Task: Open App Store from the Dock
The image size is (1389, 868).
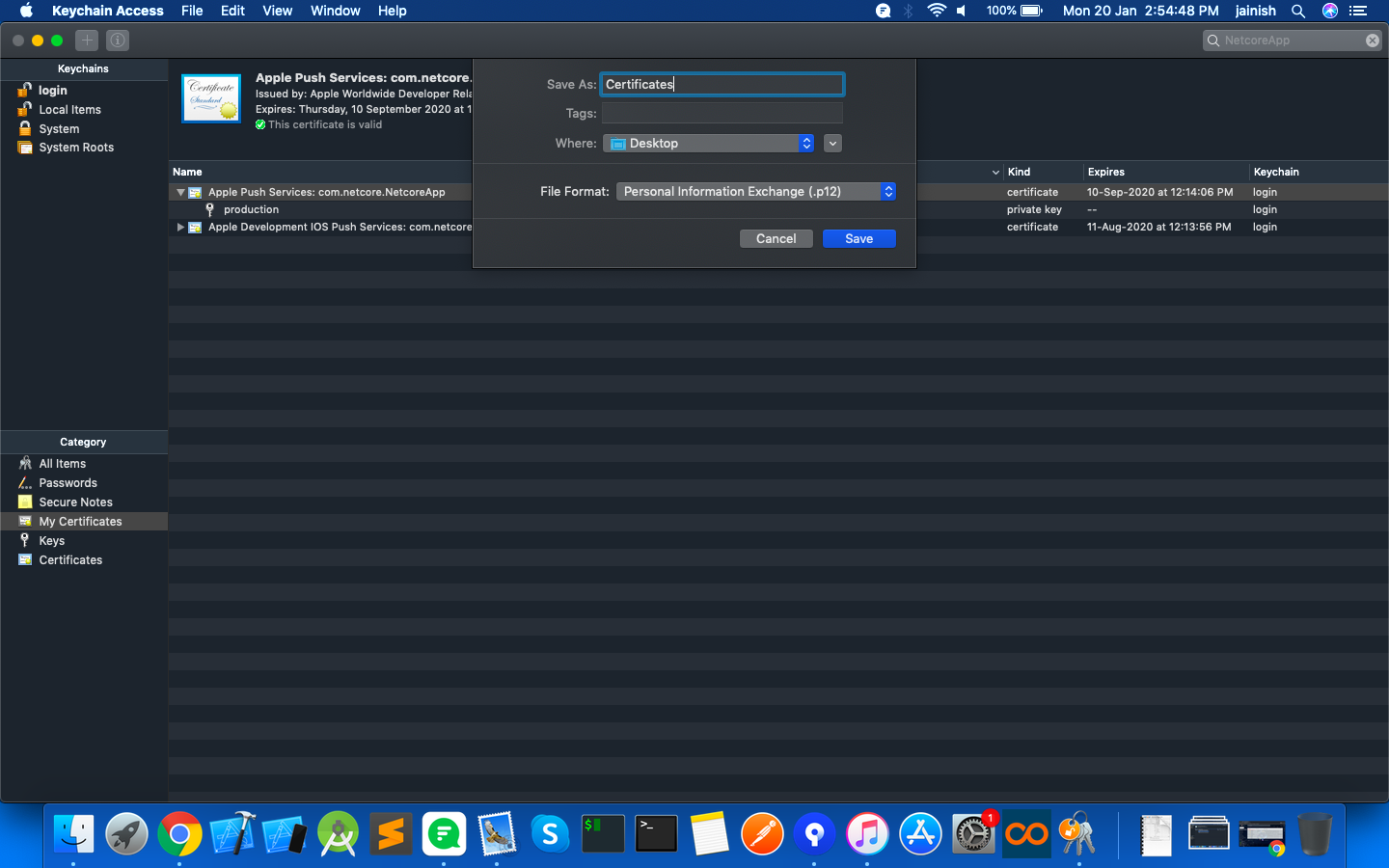Action: [x=920, y=833]
